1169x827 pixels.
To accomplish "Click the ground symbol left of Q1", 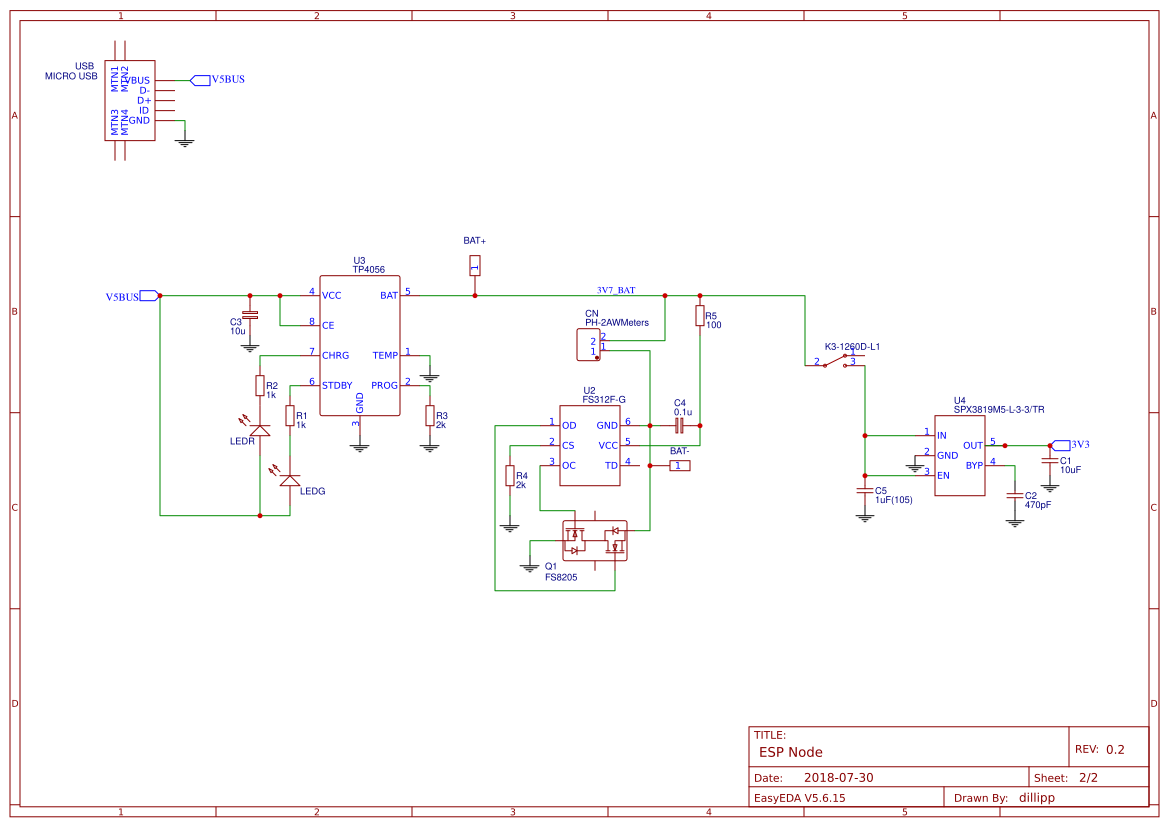I will click(529, 567).
